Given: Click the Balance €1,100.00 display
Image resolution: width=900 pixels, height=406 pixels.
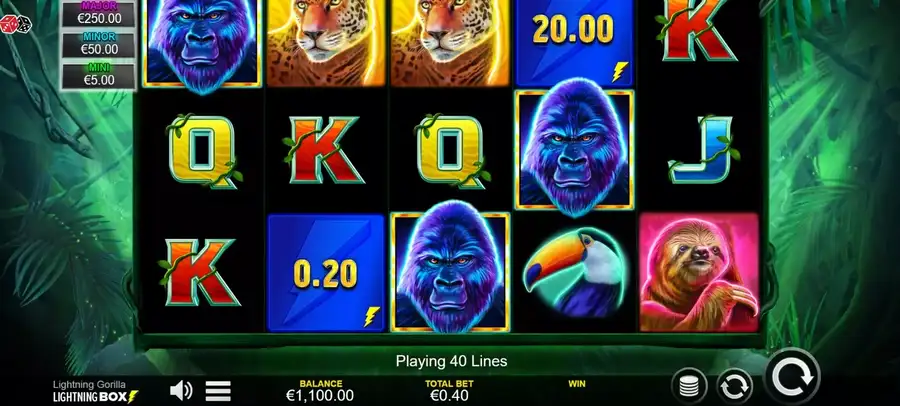Looking at the screenshot, I should [320, 390].
